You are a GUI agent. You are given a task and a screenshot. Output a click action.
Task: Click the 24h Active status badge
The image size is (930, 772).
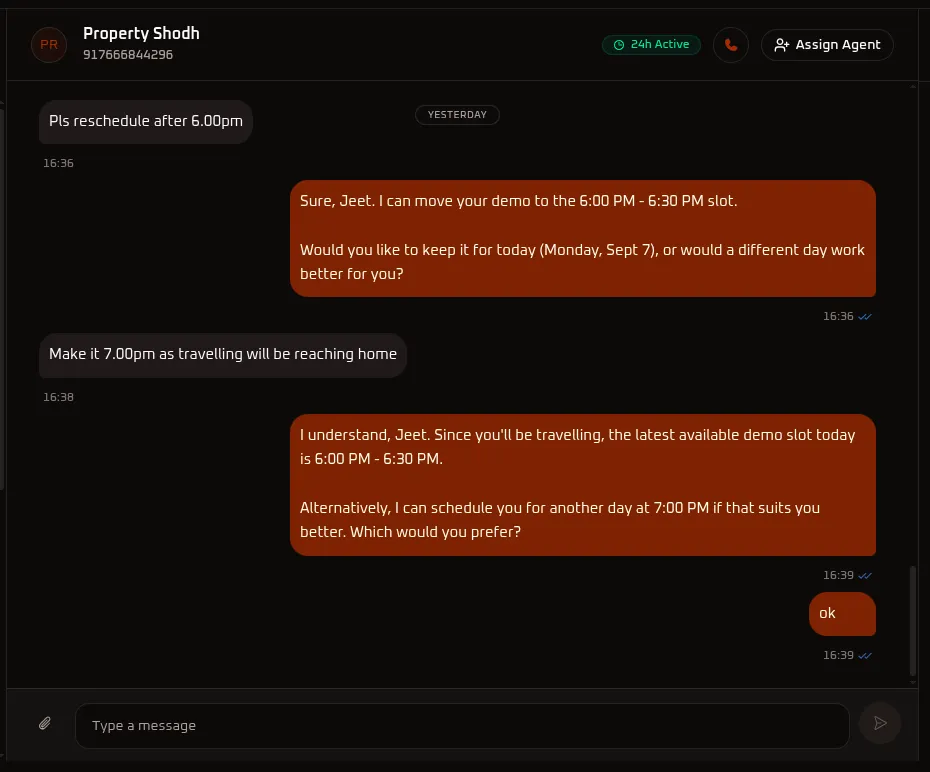pos(651,45)
